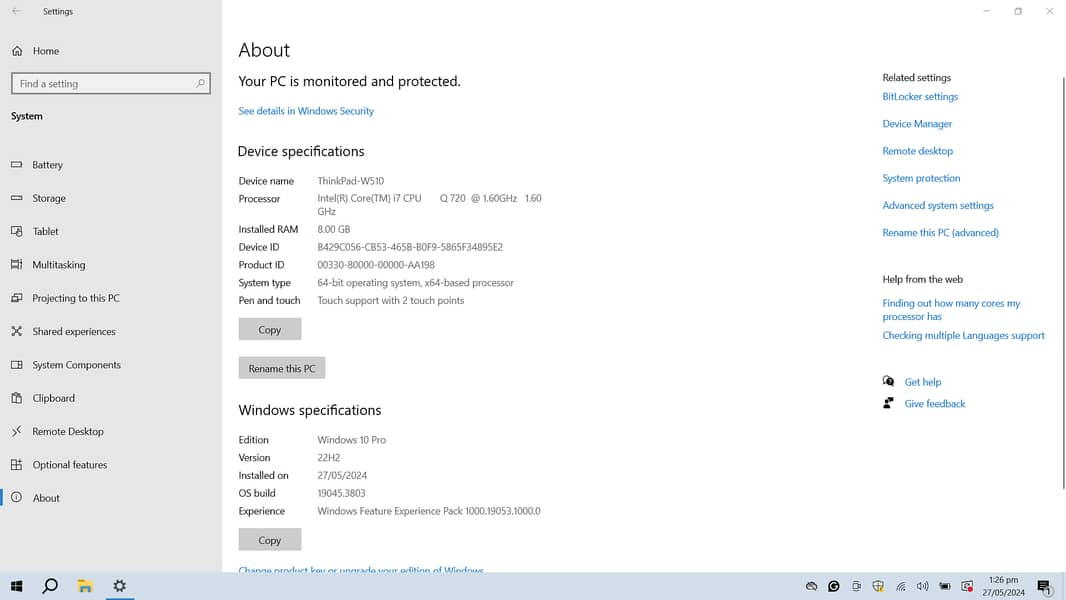Open Optional features page

pos(69,465)
